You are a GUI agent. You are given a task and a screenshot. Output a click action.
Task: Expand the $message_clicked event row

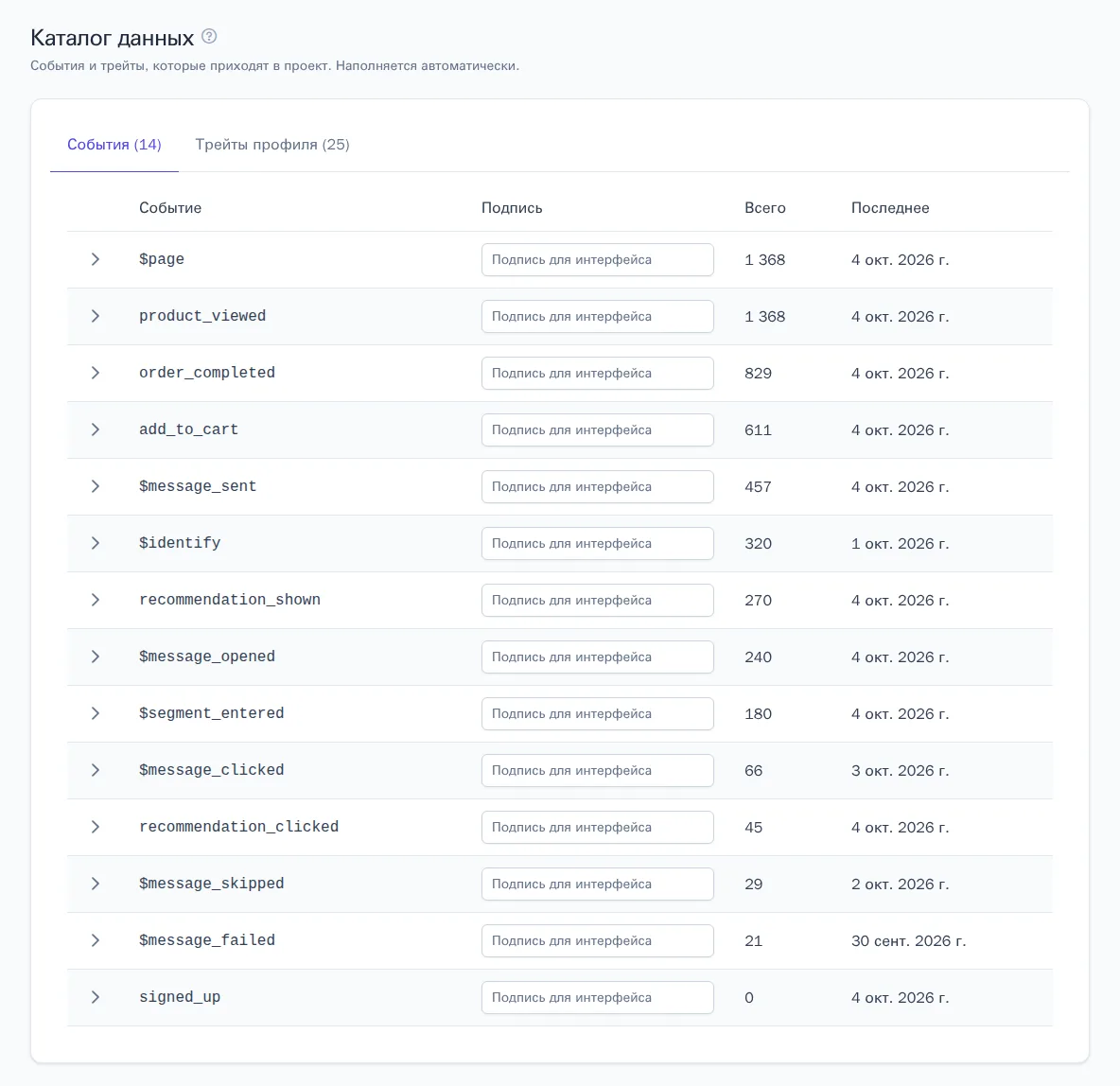[95, 770]
